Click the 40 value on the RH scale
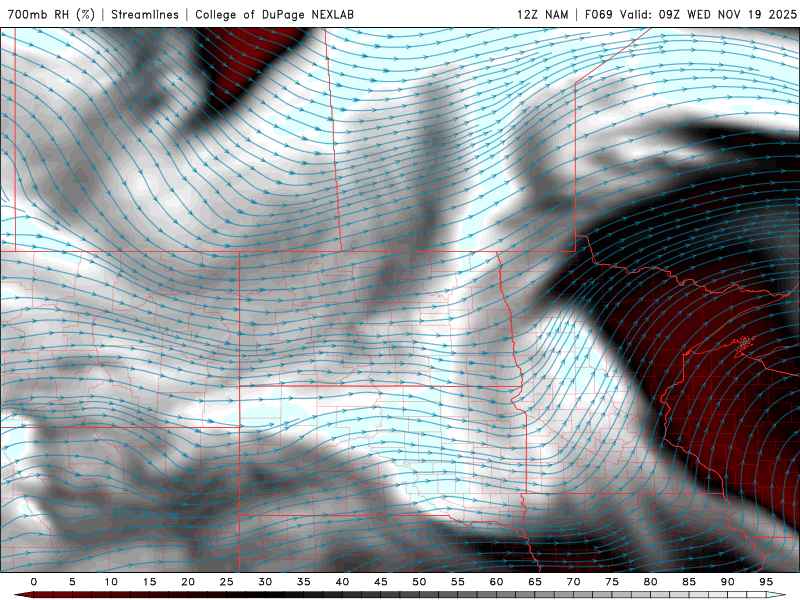This screenshot has width=800, height=600. pos(342,582)
